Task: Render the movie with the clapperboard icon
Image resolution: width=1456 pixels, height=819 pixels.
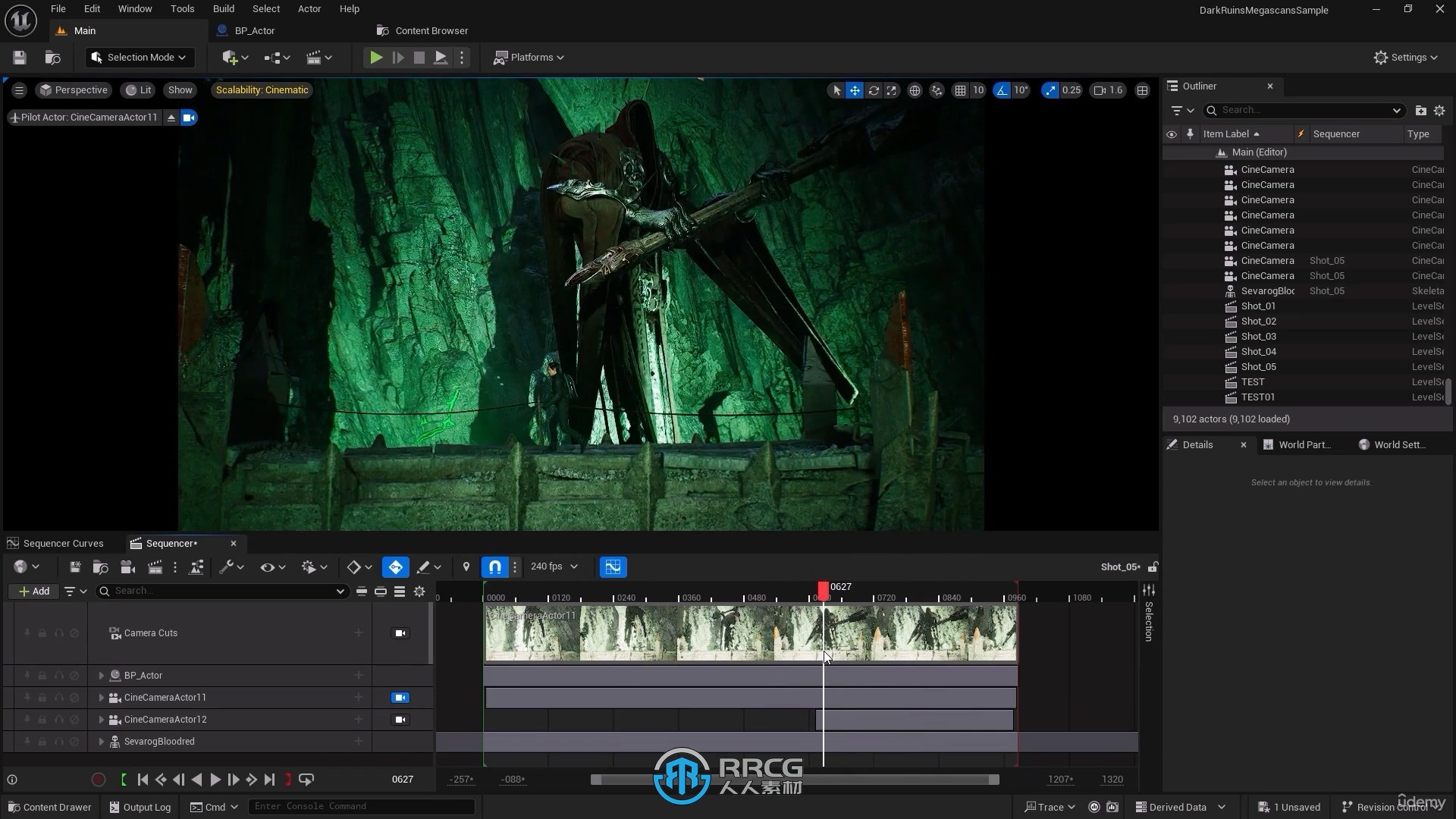Action: [155, 567]
